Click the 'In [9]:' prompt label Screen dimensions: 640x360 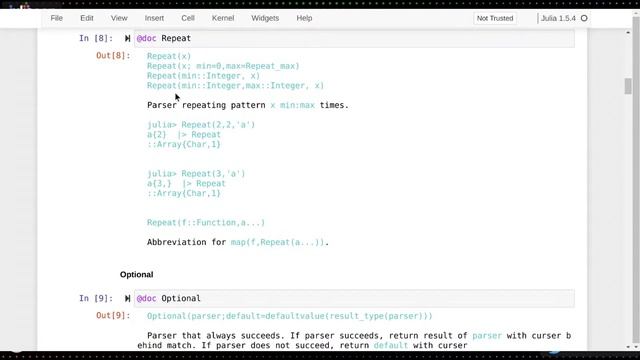click(96, 299)
